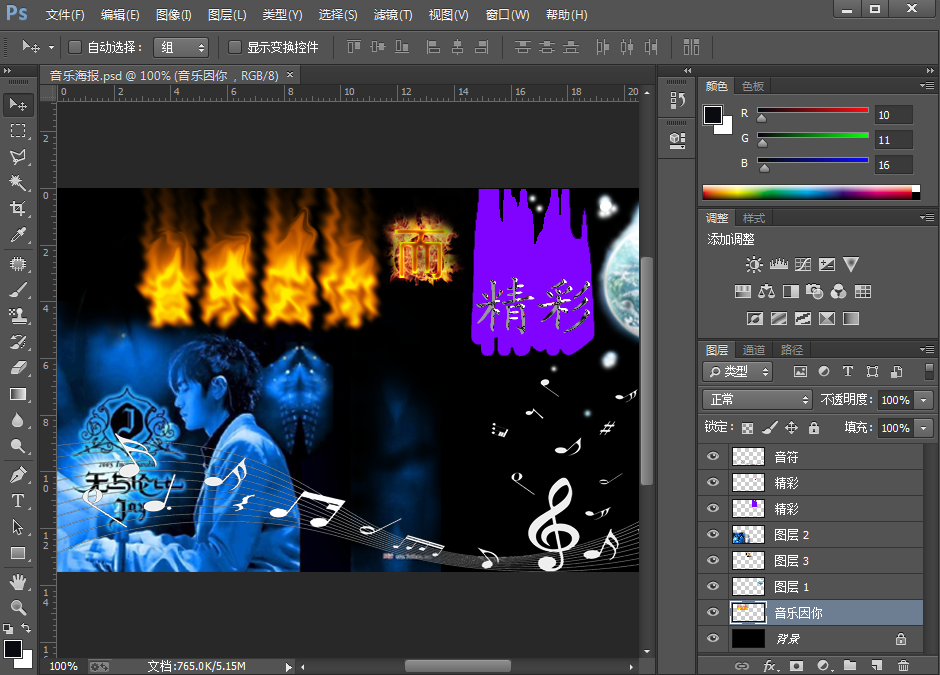The width and height of the screenshot is (940, 675).
Task: Select the Rectangle shape tool
Action: point(18,553)
